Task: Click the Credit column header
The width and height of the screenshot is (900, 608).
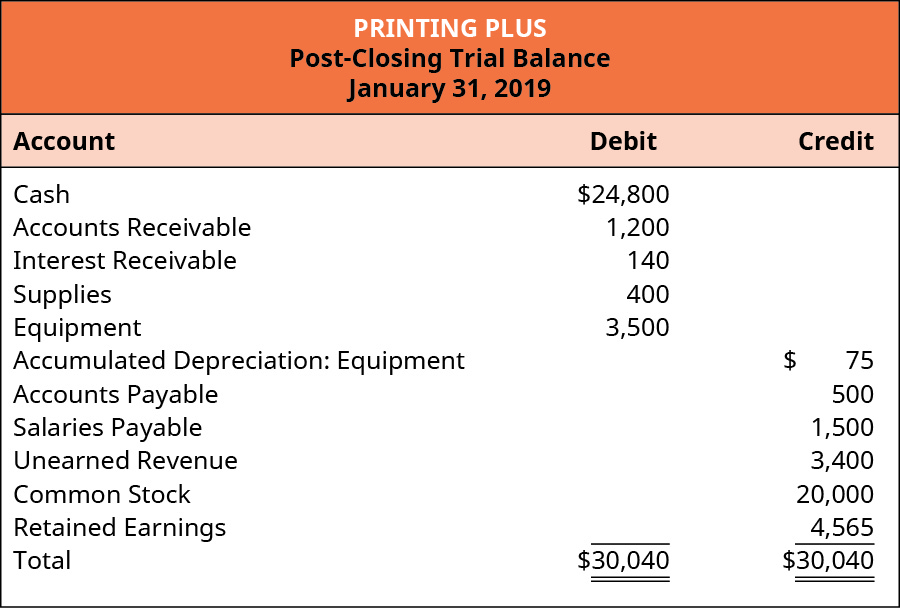Action: click(x=835, y=142)
